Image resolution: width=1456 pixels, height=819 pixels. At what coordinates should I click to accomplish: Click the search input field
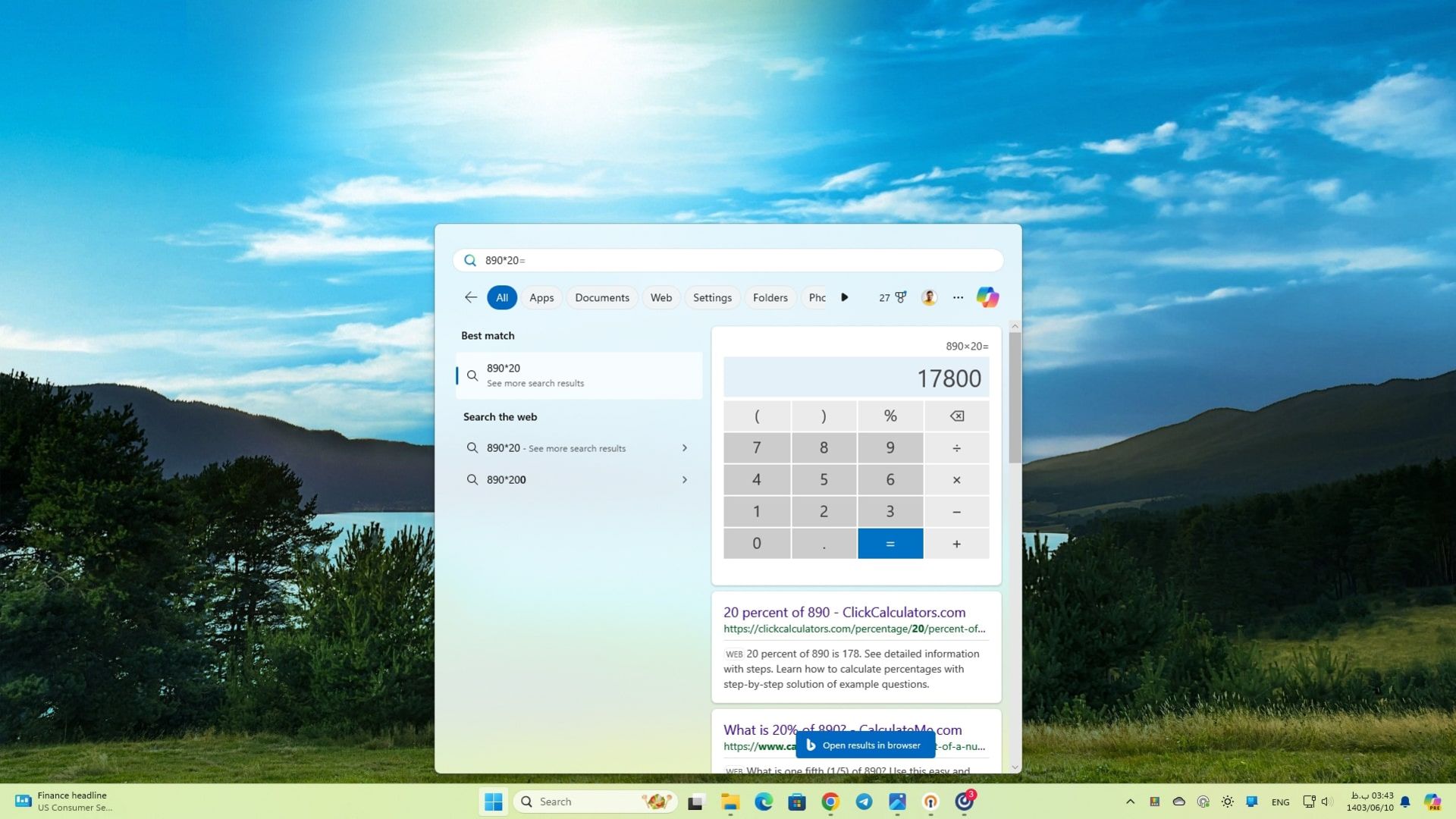728,260
